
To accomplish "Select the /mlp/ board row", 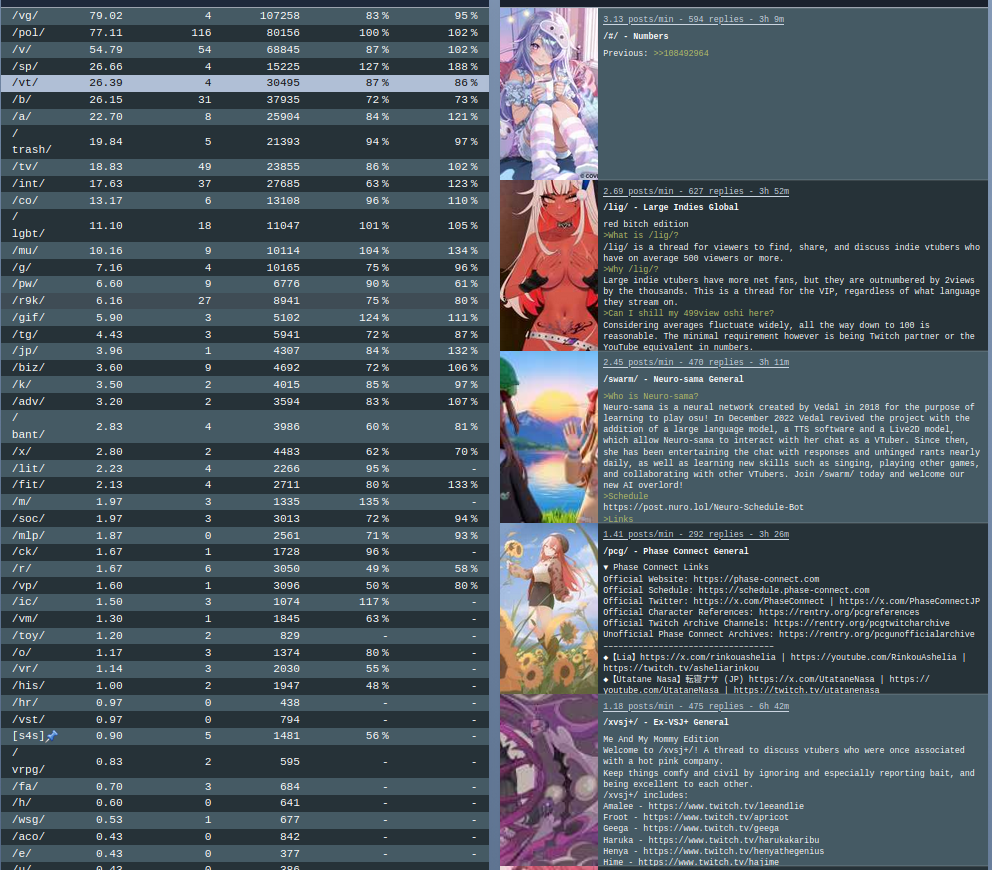I will [x=245, y=536].
